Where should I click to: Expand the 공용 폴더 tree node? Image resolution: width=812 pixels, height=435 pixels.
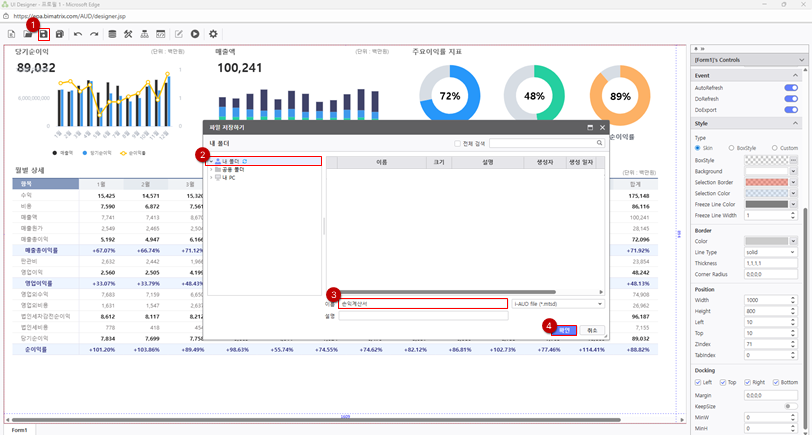click(x=211, y=169)
